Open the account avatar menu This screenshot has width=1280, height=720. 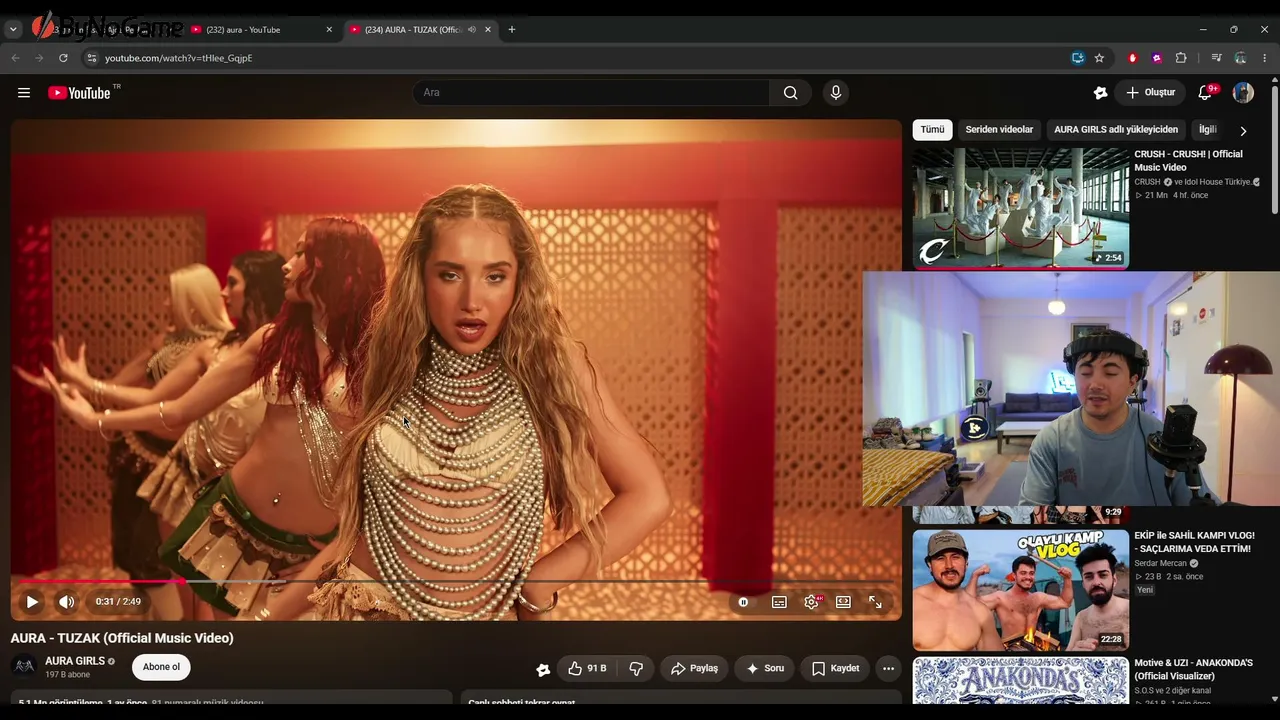[x=1243, y=93]
